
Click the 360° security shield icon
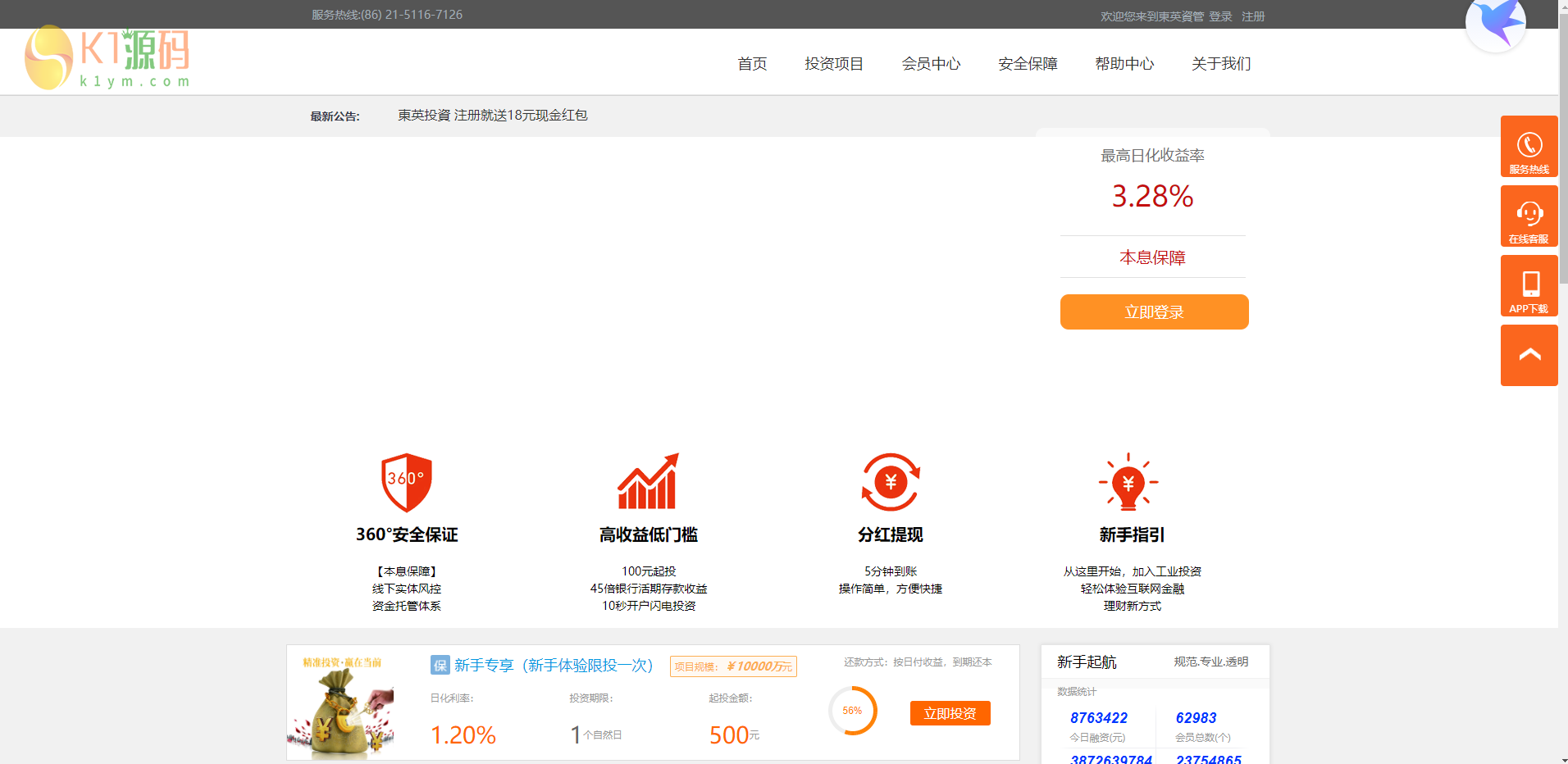pyautogui.click(x=407, y=482)
